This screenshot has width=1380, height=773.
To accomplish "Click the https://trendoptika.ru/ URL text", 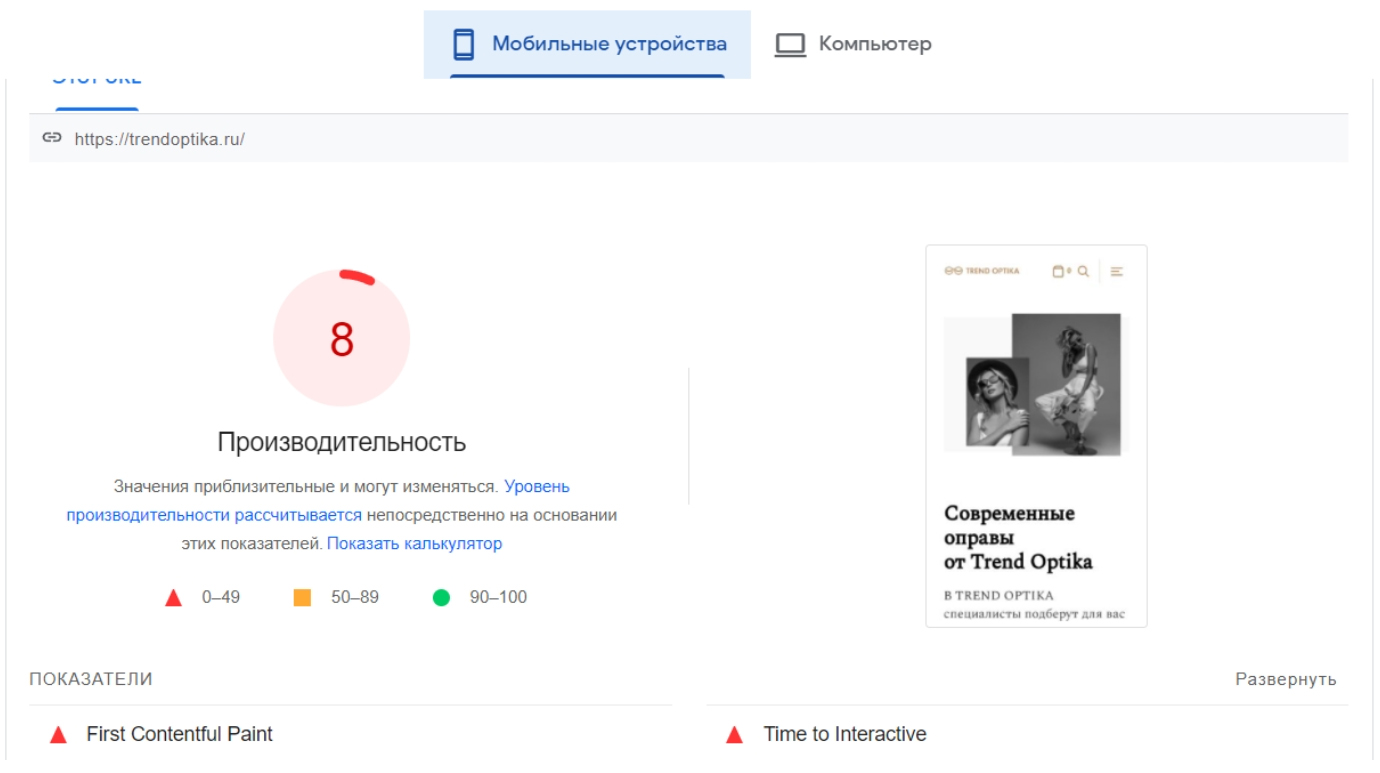I will [159, 139].
